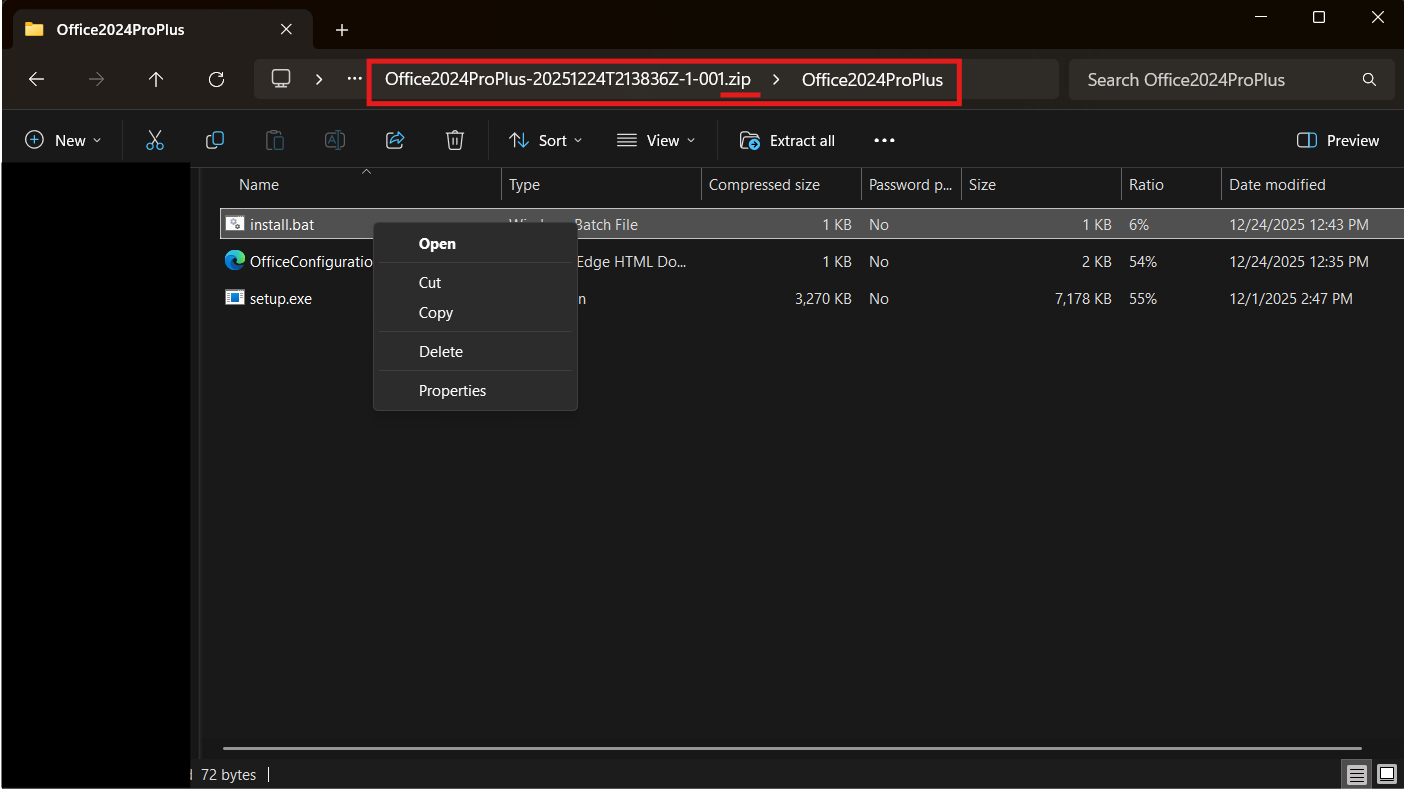The width and height of the screenshot is (1404, 789).
Task: Open a new tab with plus icon
Action: (342, 30)
